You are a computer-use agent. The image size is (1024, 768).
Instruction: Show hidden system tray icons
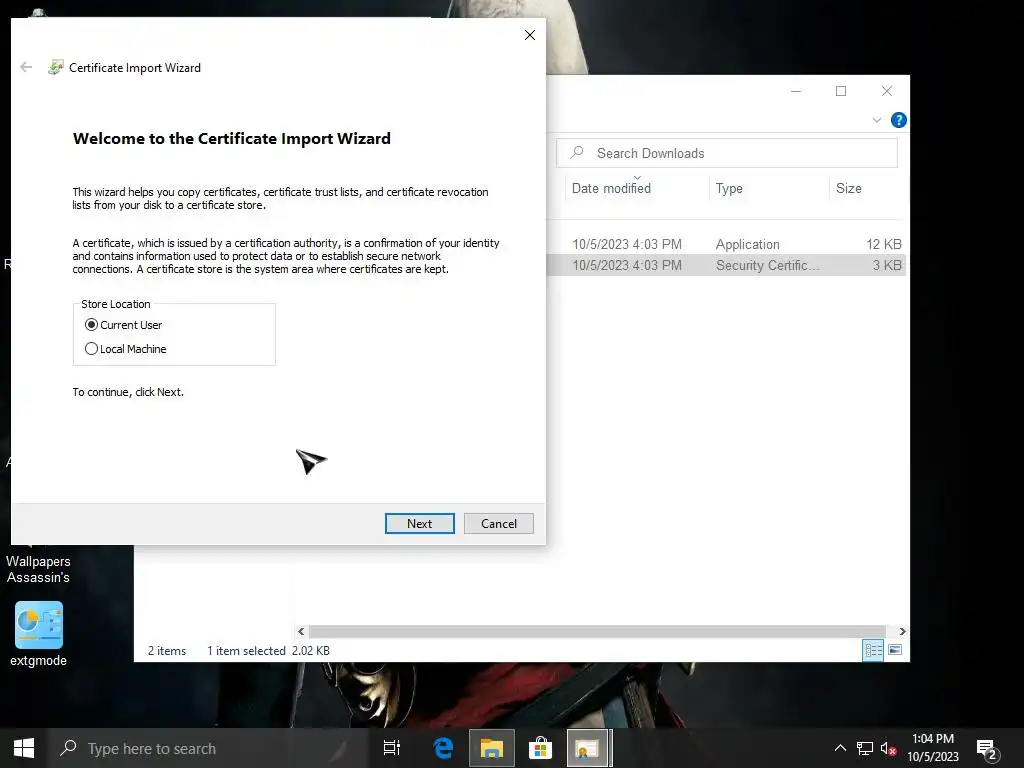coord(840,748)
